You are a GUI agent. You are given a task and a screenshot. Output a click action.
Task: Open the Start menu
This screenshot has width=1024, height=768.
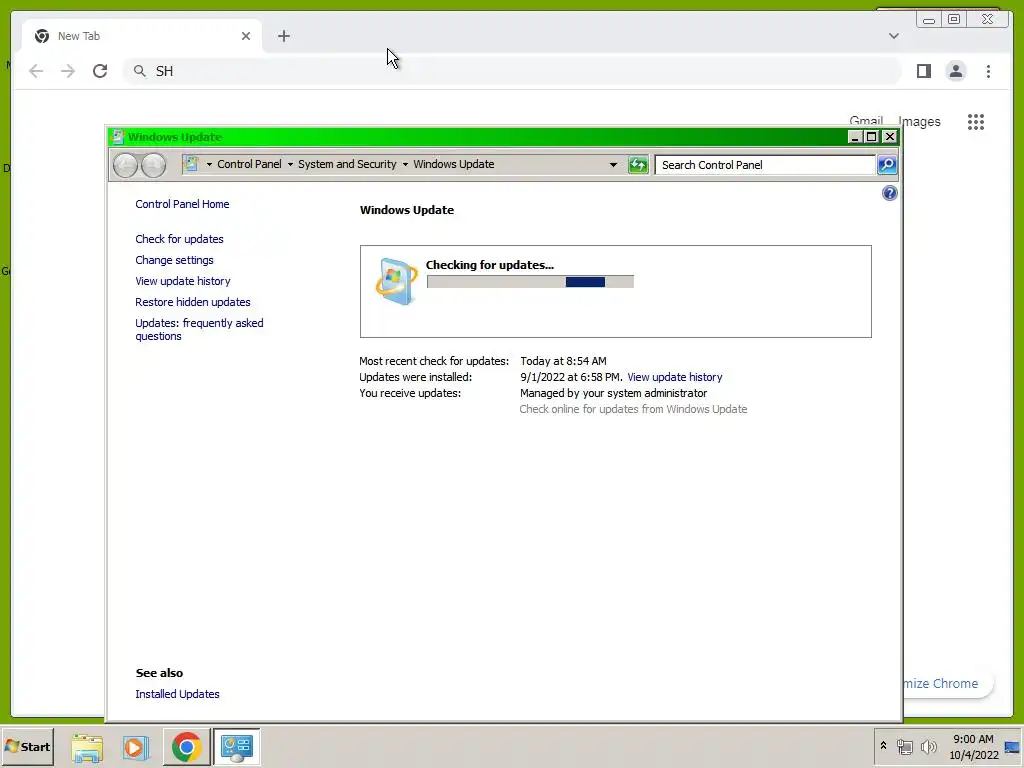coord(27,747)
